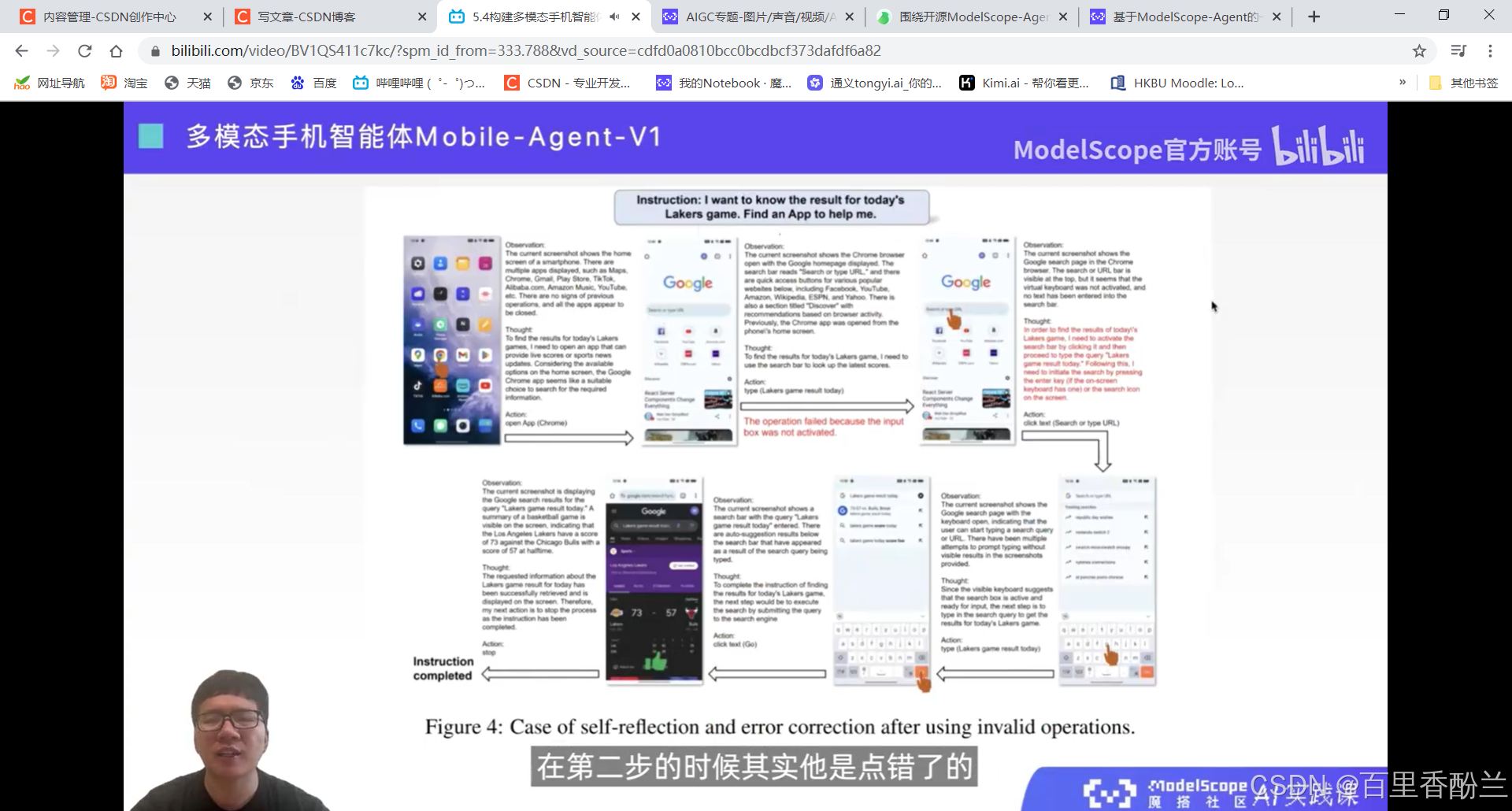Image resolution: width=1512 pixels, height=811 pixels.
Task: Go forward to the next page
Action: [x=53, y=51]
